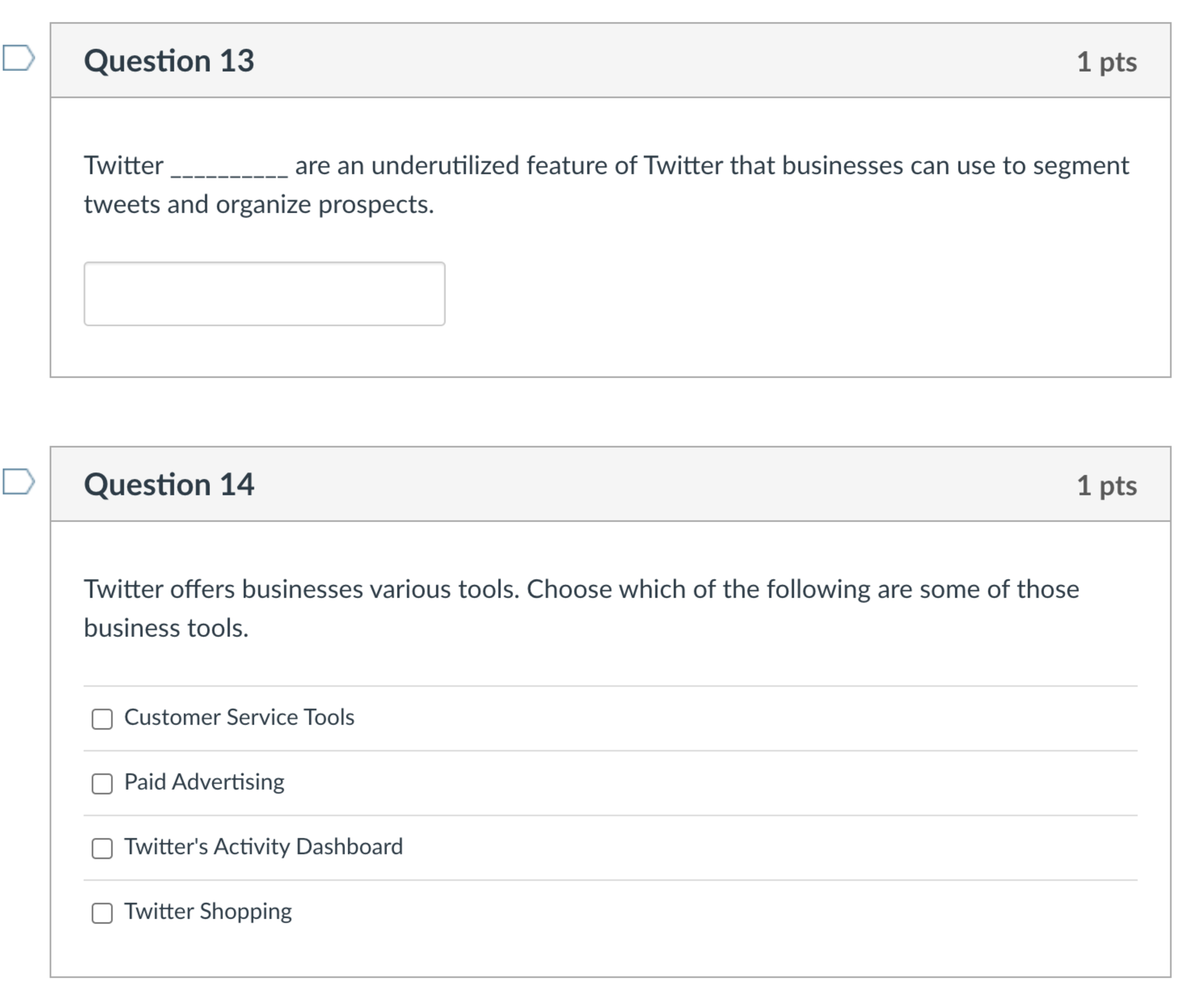Viewport: 1204px width, 989px height.
Task: Select the Question 13 title text
Action: tap(170, 60)
